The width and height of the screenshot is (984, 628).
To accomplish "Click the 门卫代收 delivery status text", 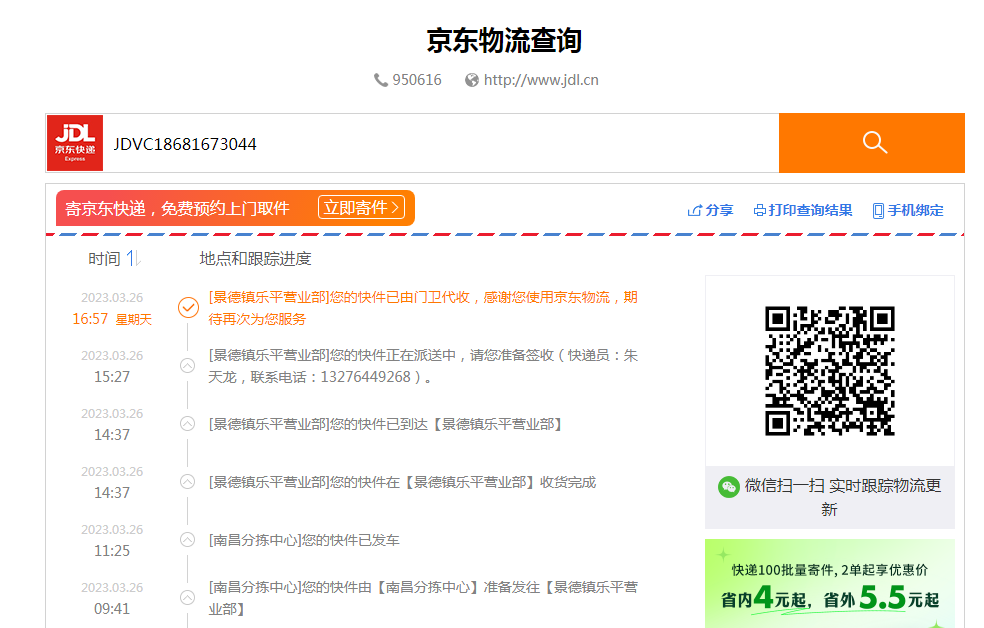I will (x=423, y=308).
